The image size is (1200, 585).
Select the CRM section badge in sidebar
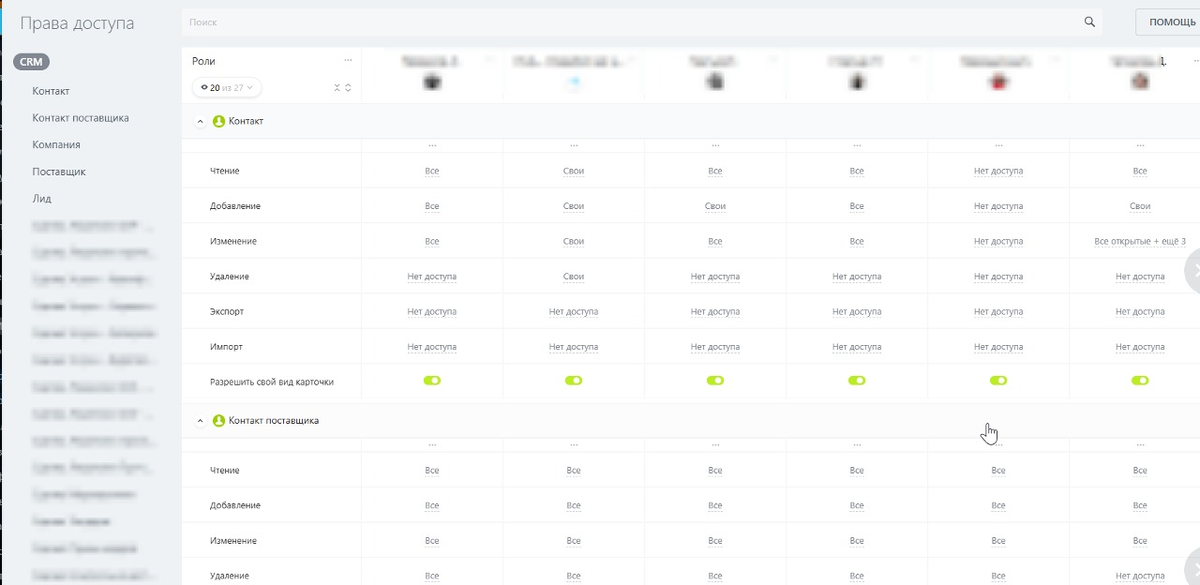(33, 61)
